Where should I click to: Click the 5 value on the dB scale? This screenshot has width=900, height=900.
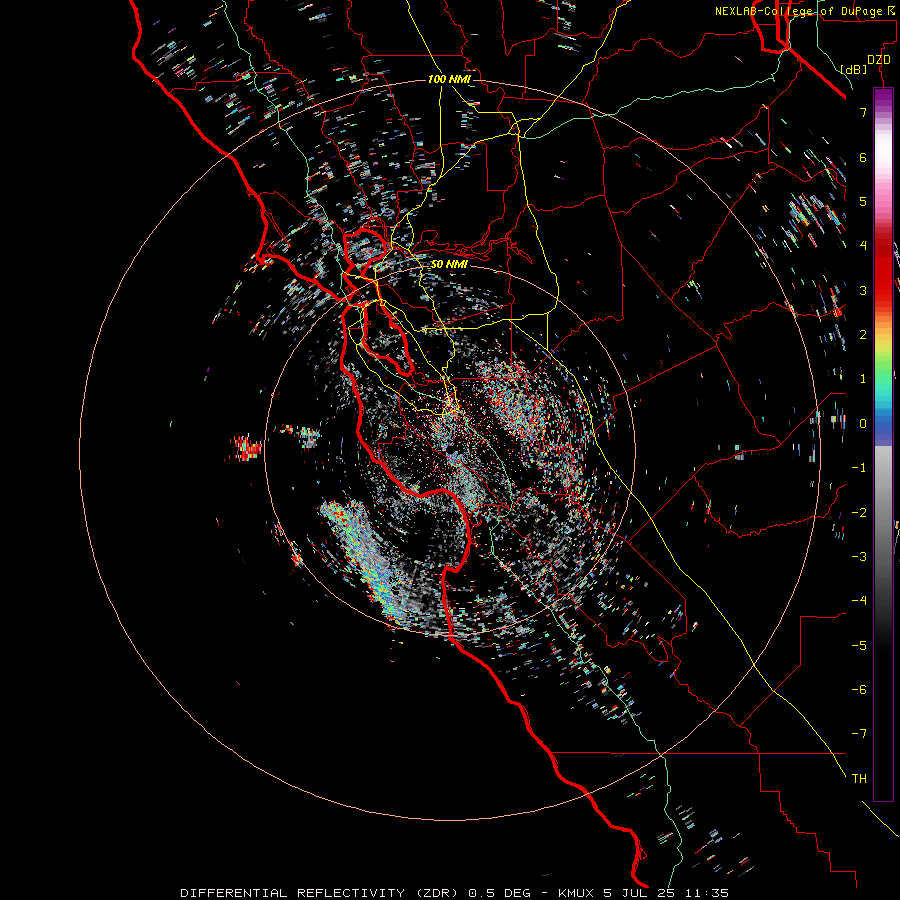point(863,201)
